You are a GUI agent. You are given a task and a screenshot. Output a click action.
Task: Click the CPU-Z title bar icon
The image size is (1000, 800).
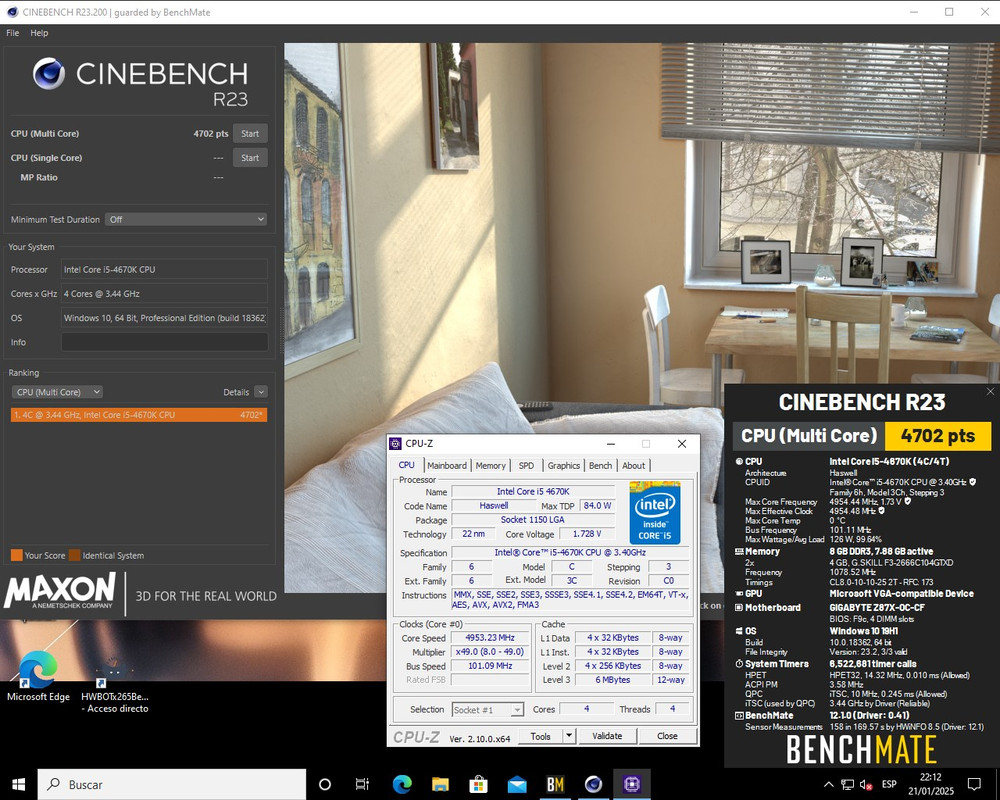(x=396, y=443)
